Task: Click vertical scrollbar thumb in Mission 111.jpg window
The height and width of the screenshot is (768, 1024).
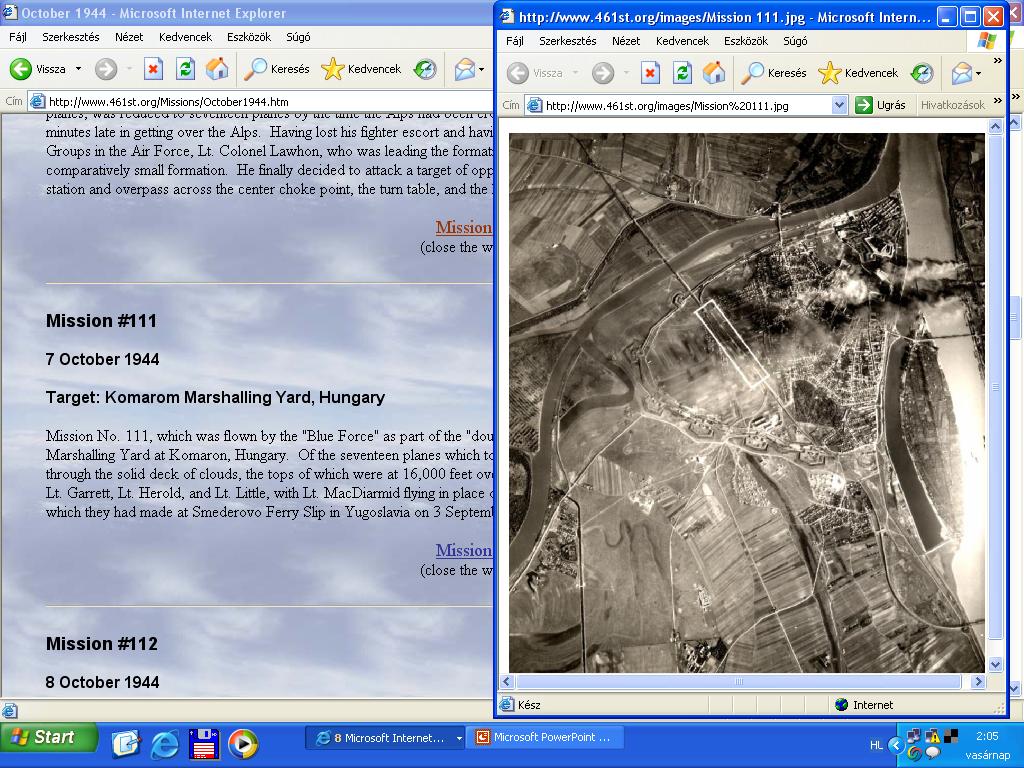Action: pos(995,387)
